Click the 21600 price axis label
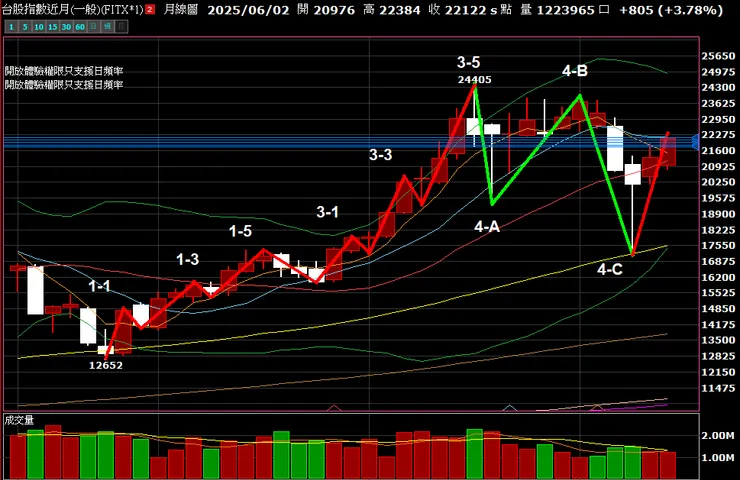 (x=718, y=151)
